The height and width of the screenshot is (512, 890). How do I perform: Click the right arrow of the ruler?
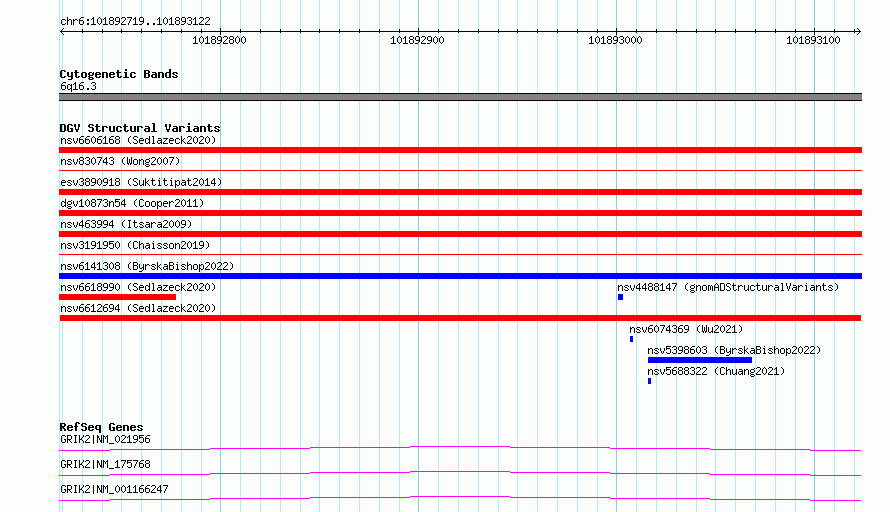point(858,31)
